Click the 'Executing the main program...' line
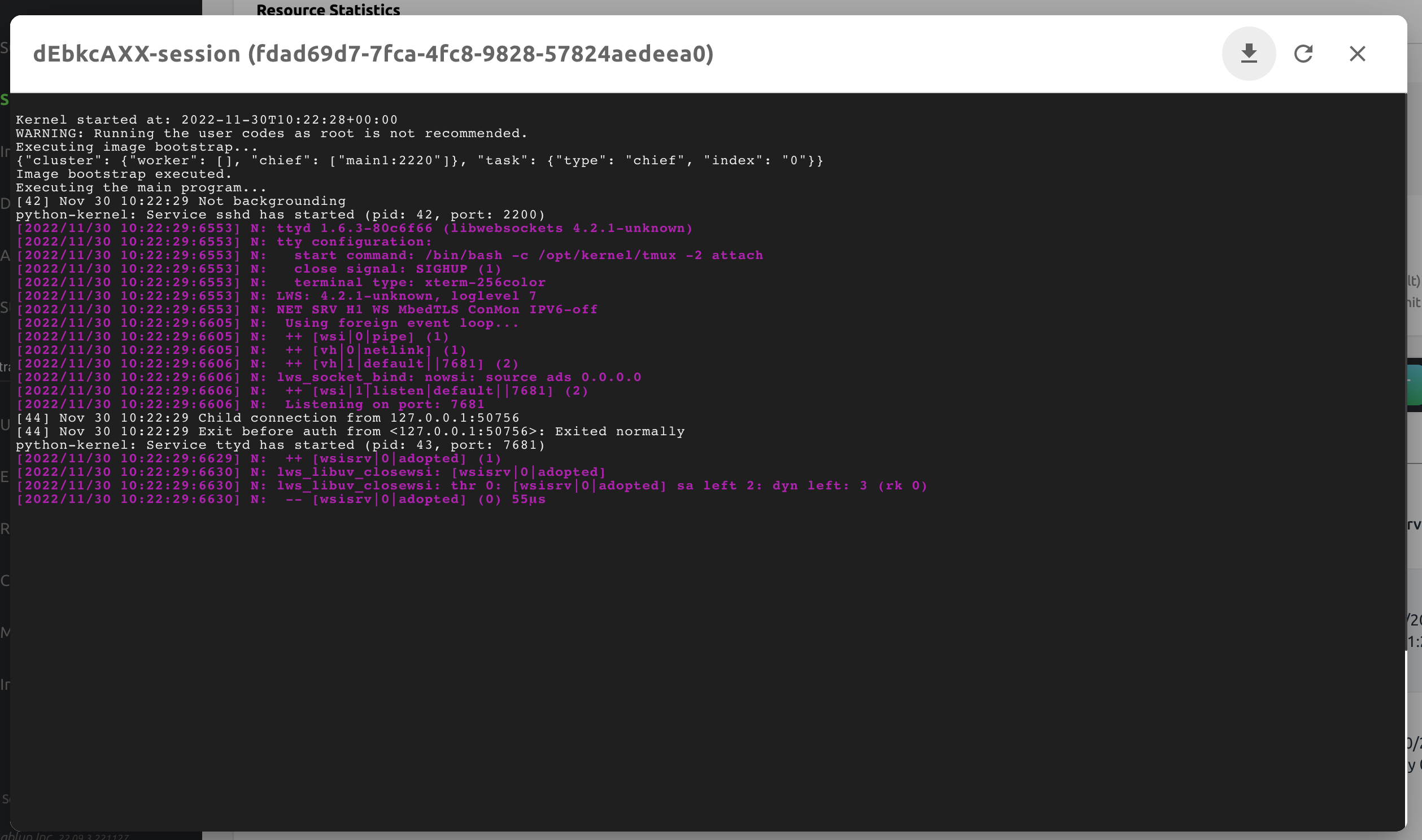1422x840 pixels. pos(141,188)
